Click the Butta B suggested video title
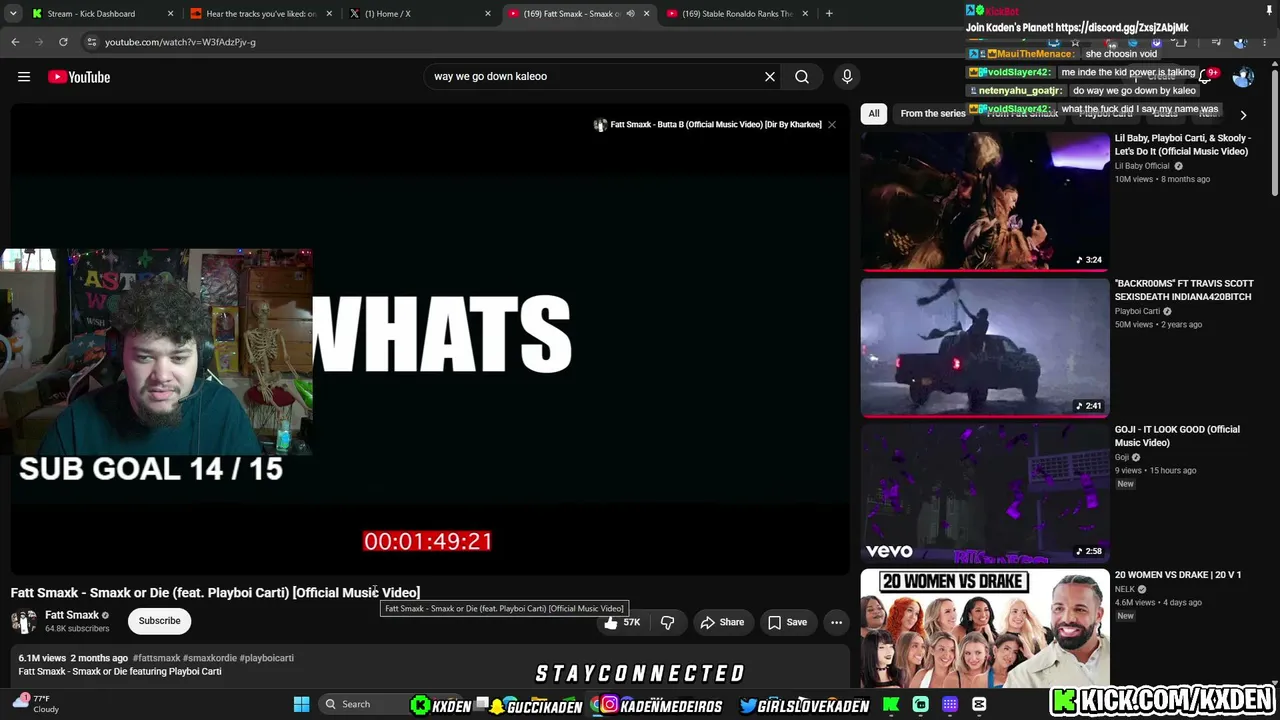1280x720 pixels. [716, 125]
